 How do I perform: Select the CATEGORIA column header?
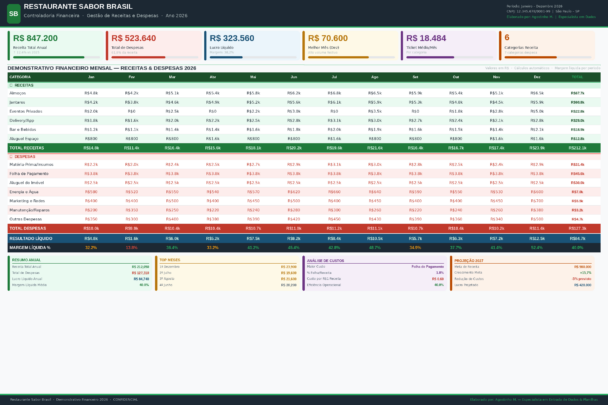[20, 76]
